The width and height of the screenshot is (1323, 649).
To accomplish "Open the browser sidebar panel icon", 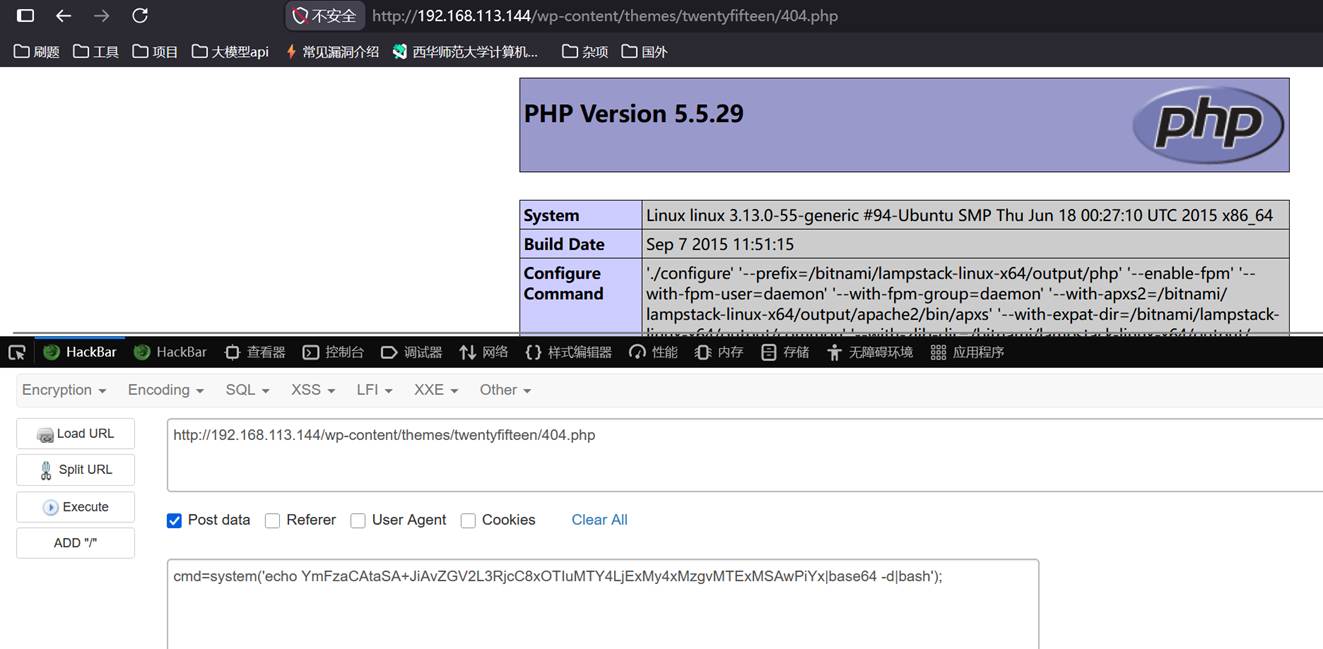I will coord(25,16).
